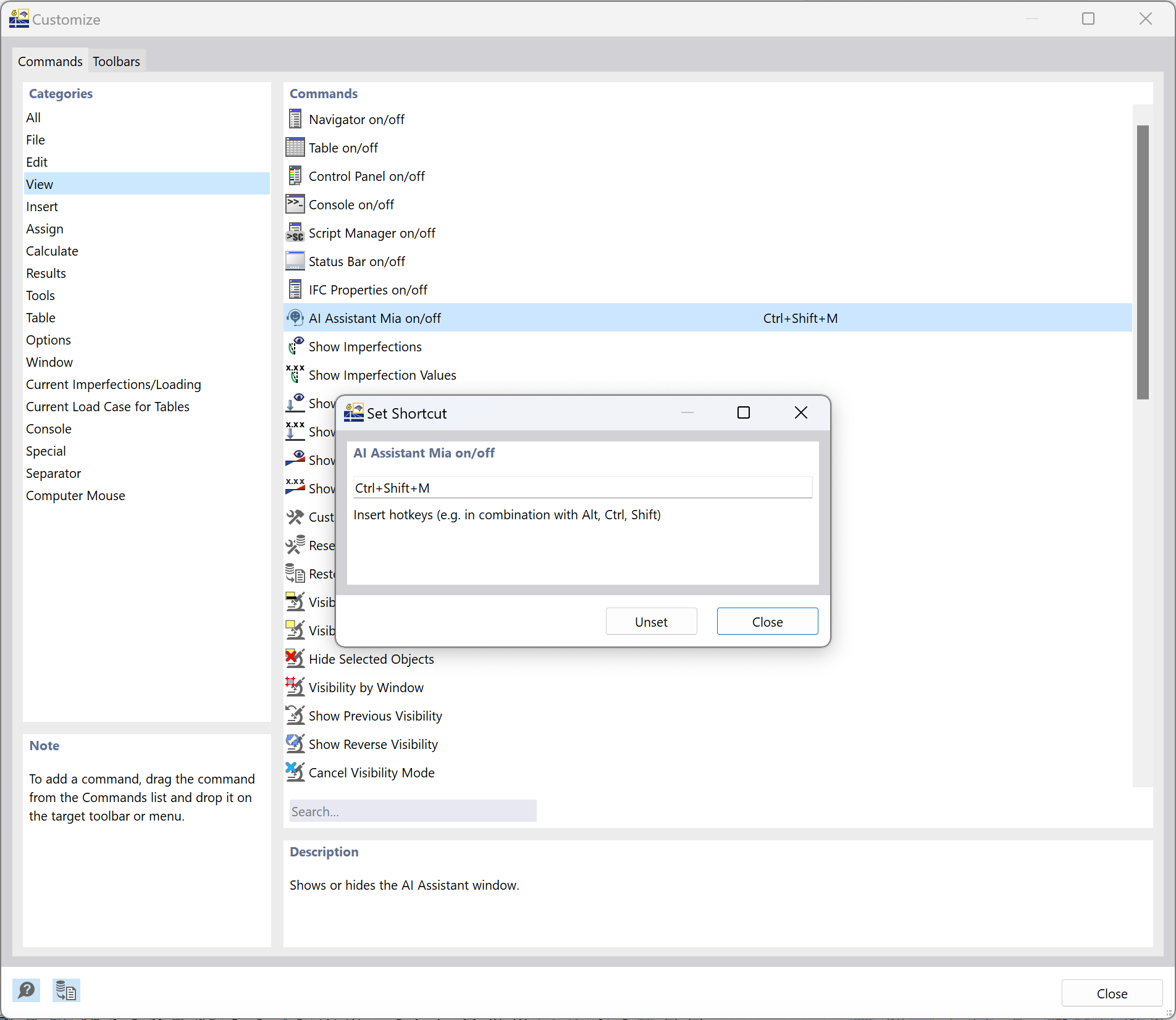The height and width of the screenshot is (1020, 1176).
Task: Click the database export icon bottom left
Action: coord(65,990)
